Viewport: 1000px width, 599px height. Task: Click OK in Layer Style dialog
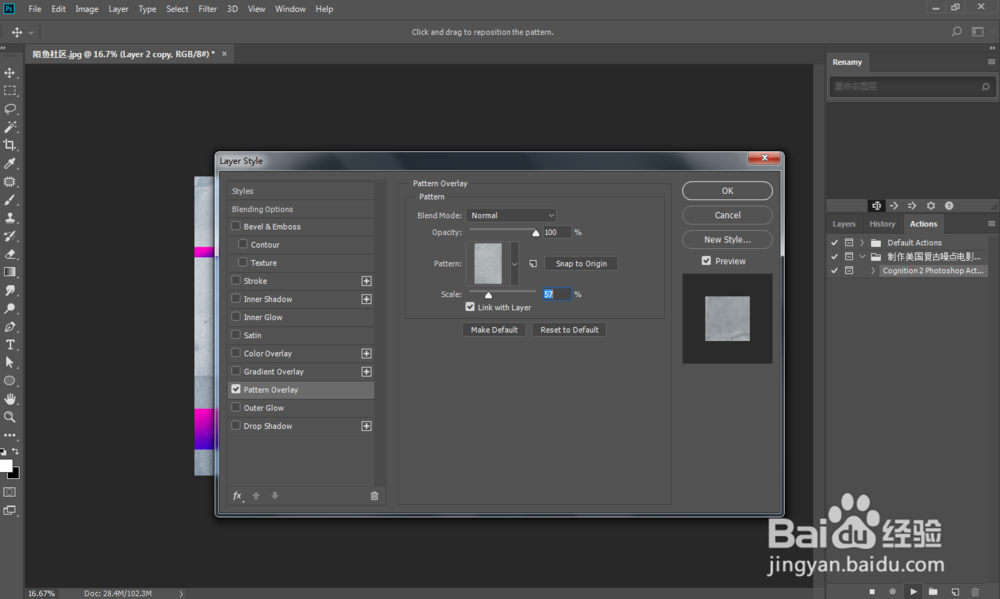point(727,191)
